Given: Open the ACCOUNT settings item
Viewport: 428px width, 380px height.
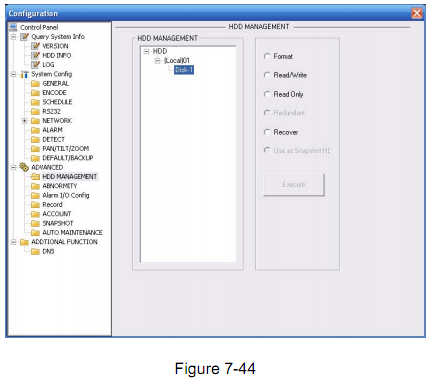Looking at the screenshot, I should tap(57, 214).
